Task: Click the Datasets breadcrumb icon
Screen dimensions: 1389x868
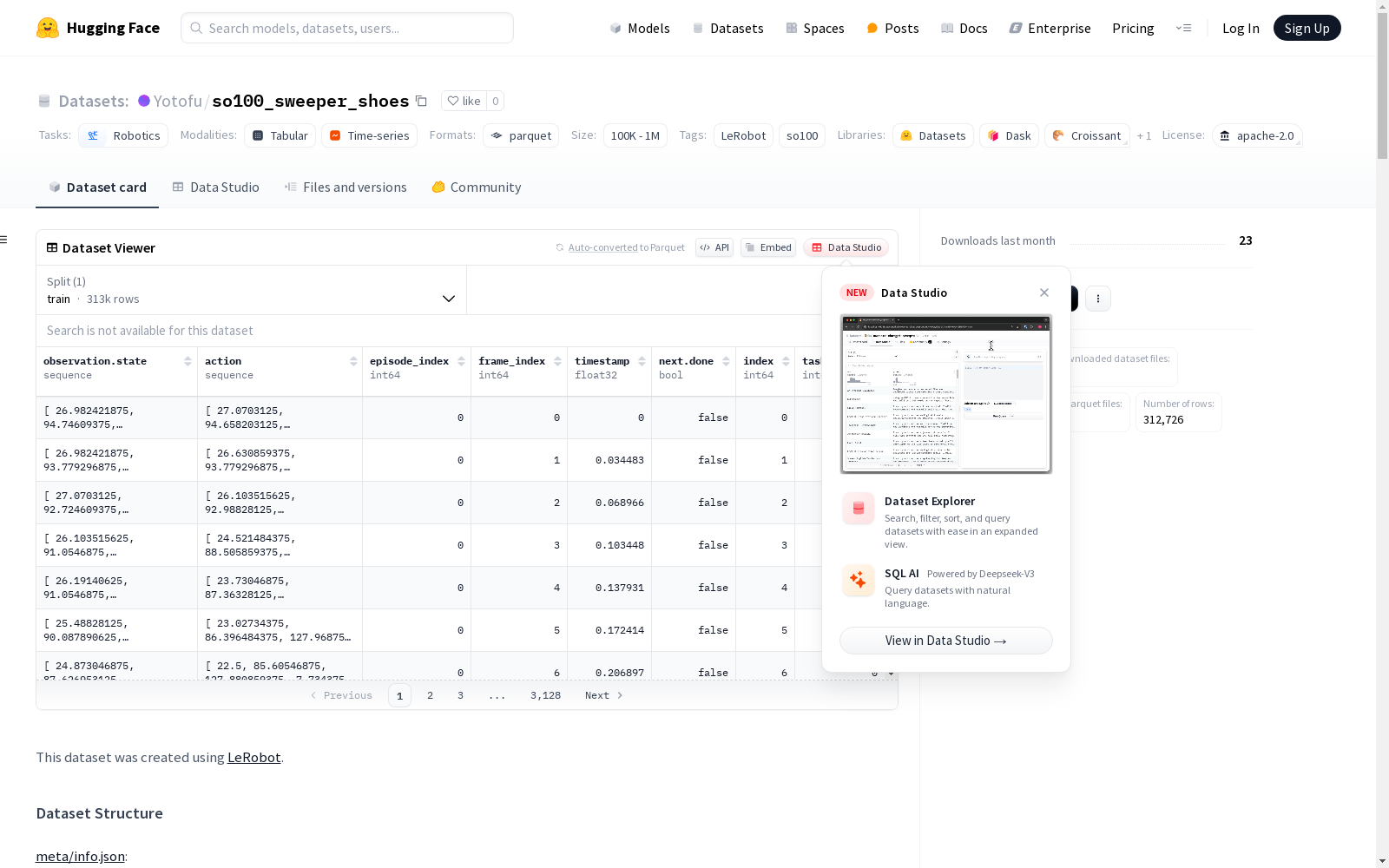Action: coord(44,101)
